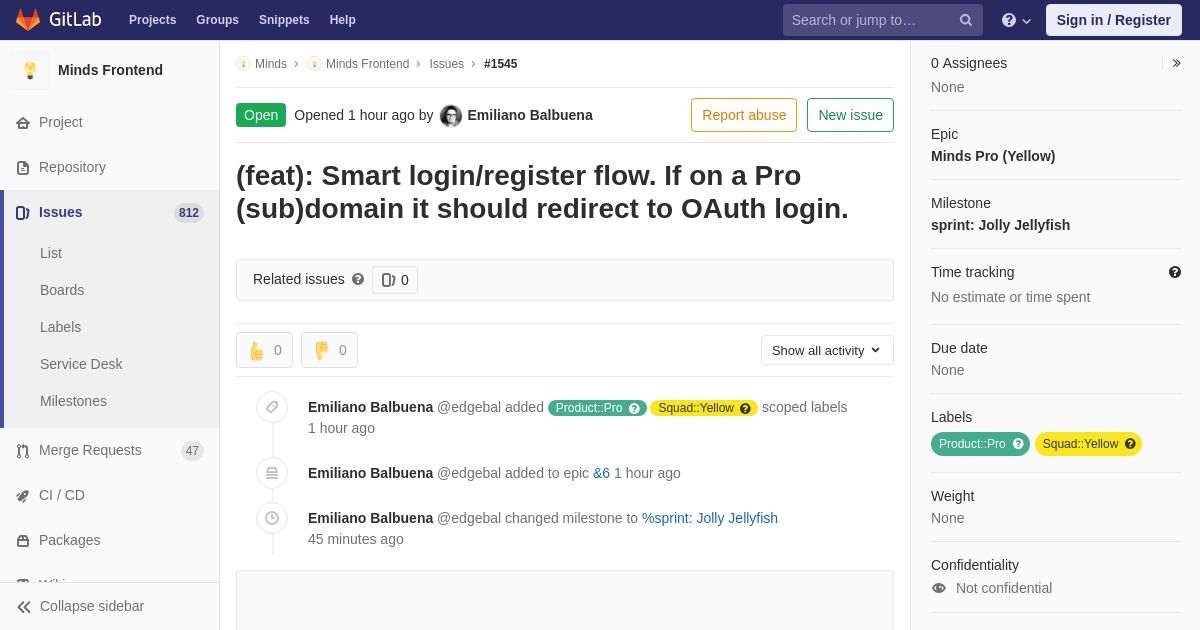
Task: Click the help icon on Product::Pro sidebar label
Action: [1018, 444]
